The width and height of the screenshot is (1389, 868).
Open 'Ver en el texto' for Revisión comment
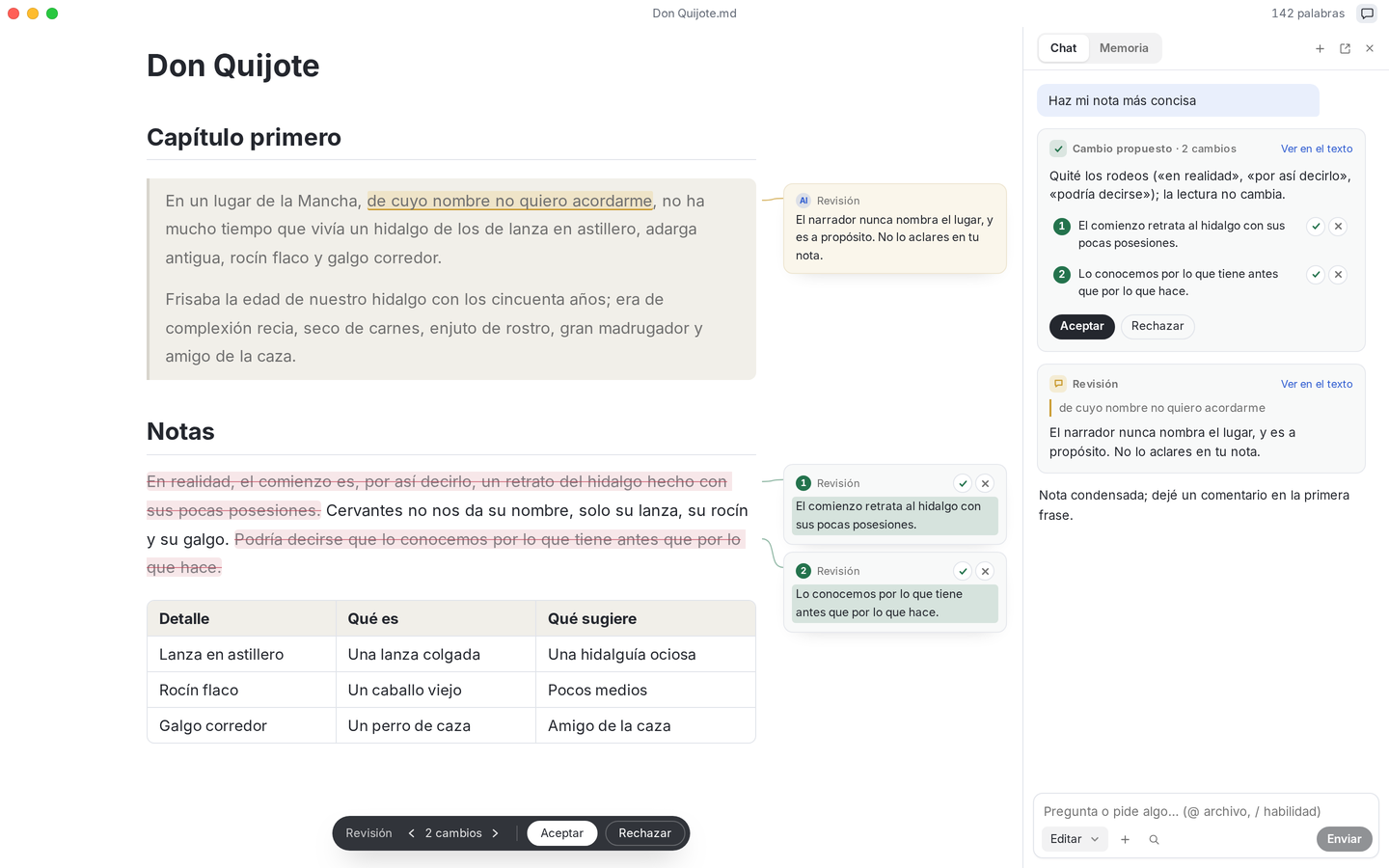pos(1317,384)
